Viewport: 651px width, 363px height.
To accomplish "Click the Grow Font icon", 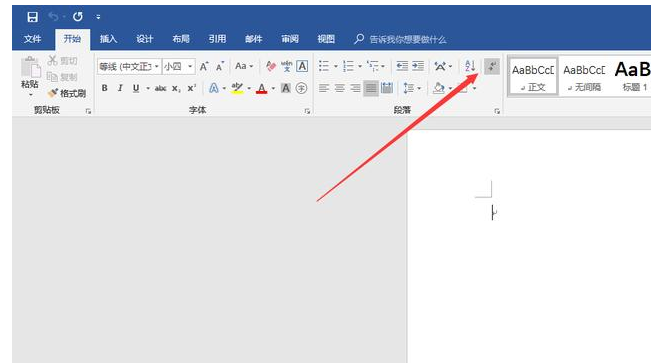I will [204, 66].
